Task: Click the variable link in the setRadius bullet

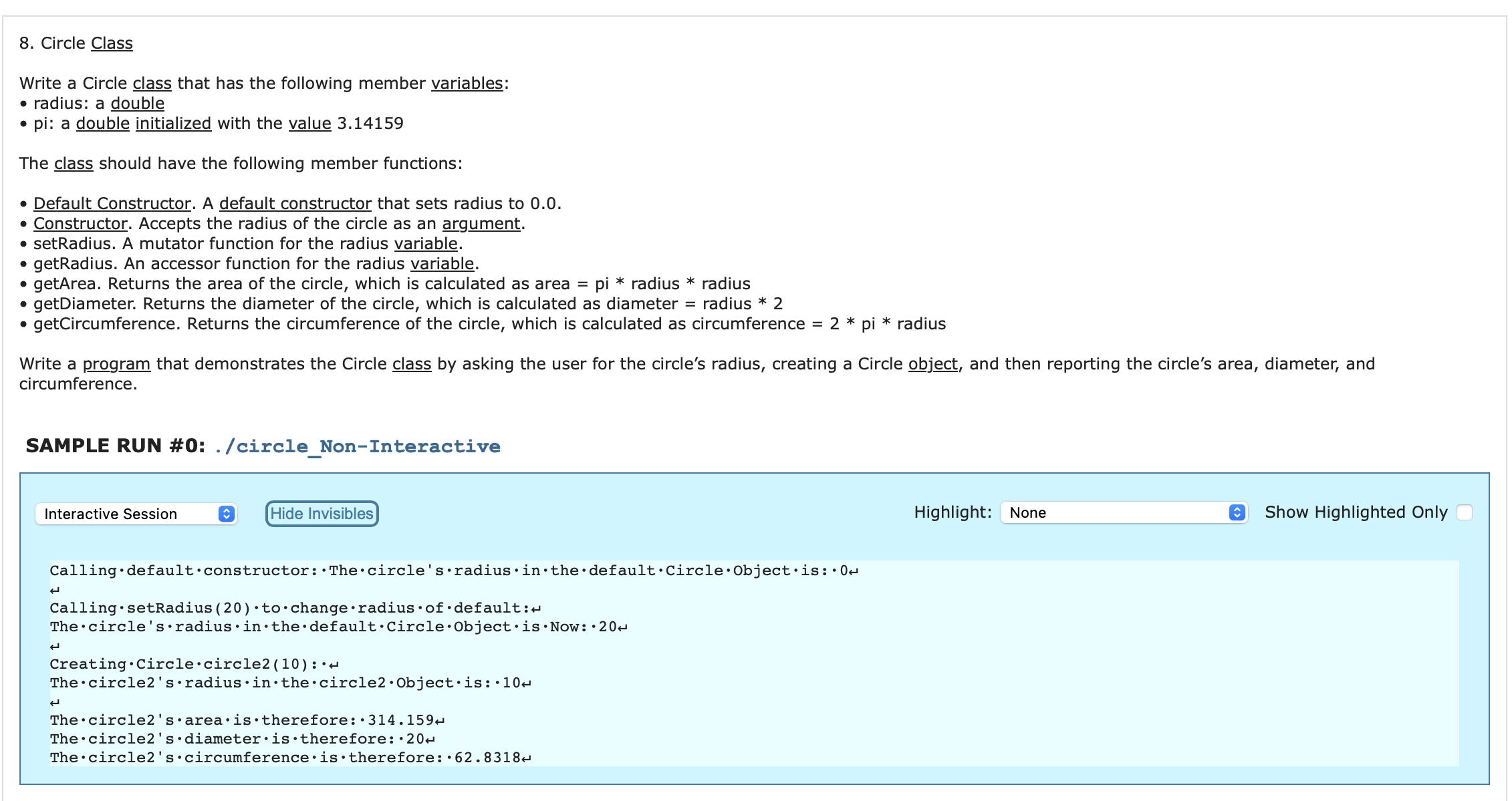Action: (x=426, y=243)
